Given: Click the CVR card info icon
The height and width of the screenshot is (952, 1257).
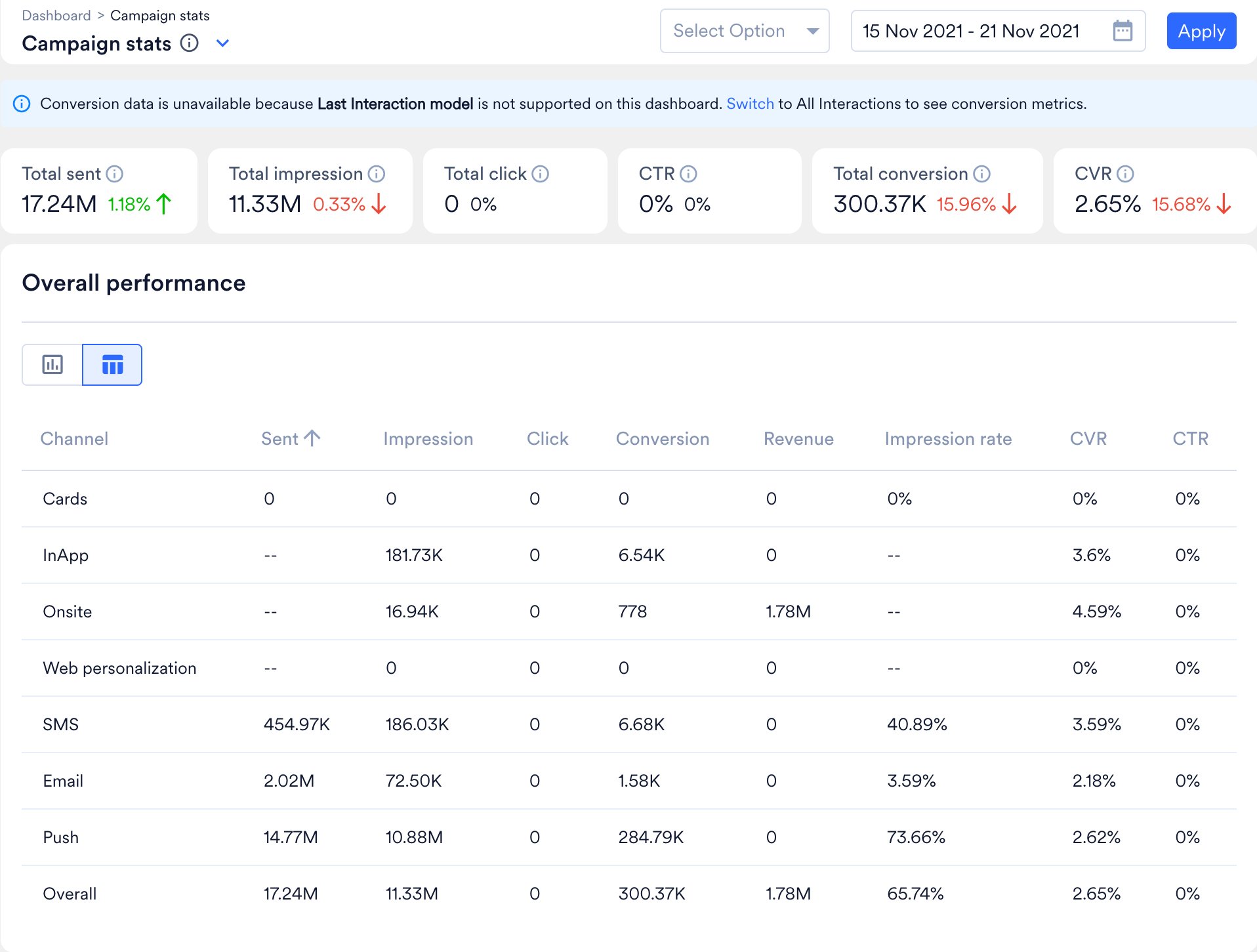Looking at the screenshot, I should pos(1125,174).
